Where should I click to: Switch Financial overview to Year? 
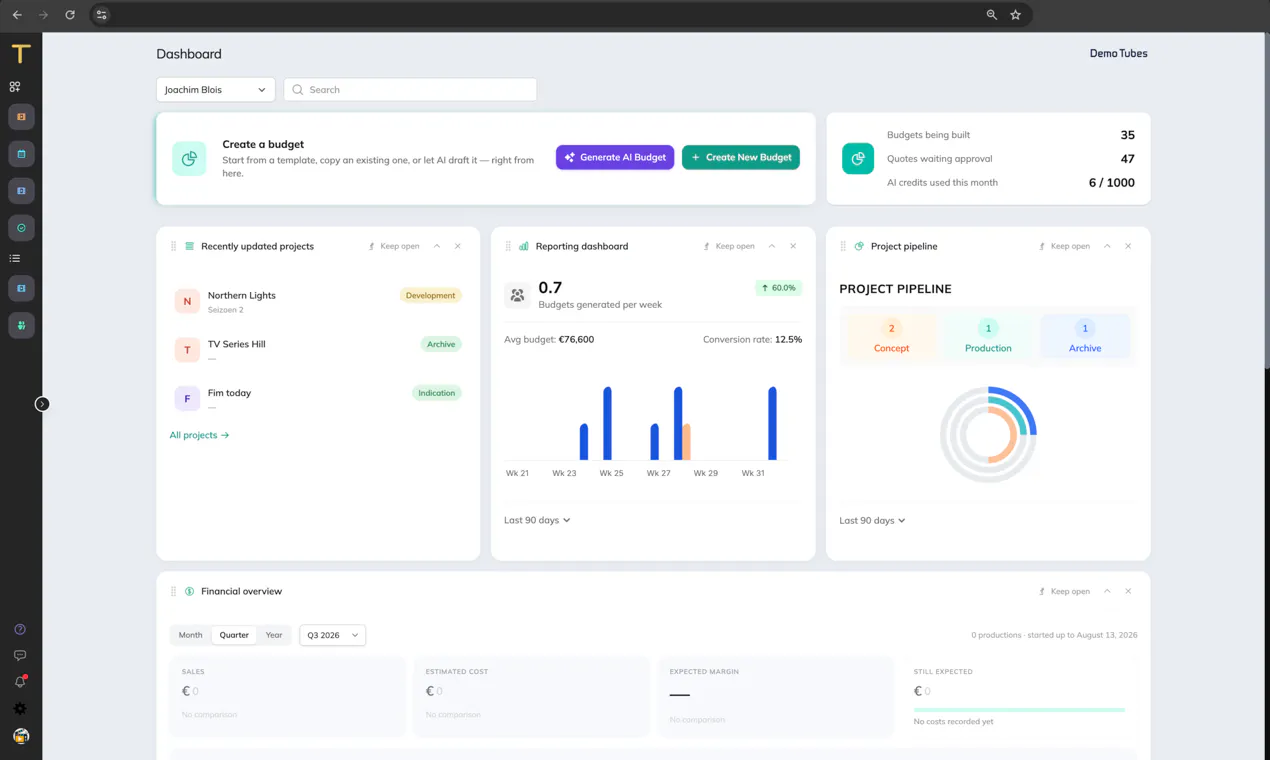(x=274, y=635)
